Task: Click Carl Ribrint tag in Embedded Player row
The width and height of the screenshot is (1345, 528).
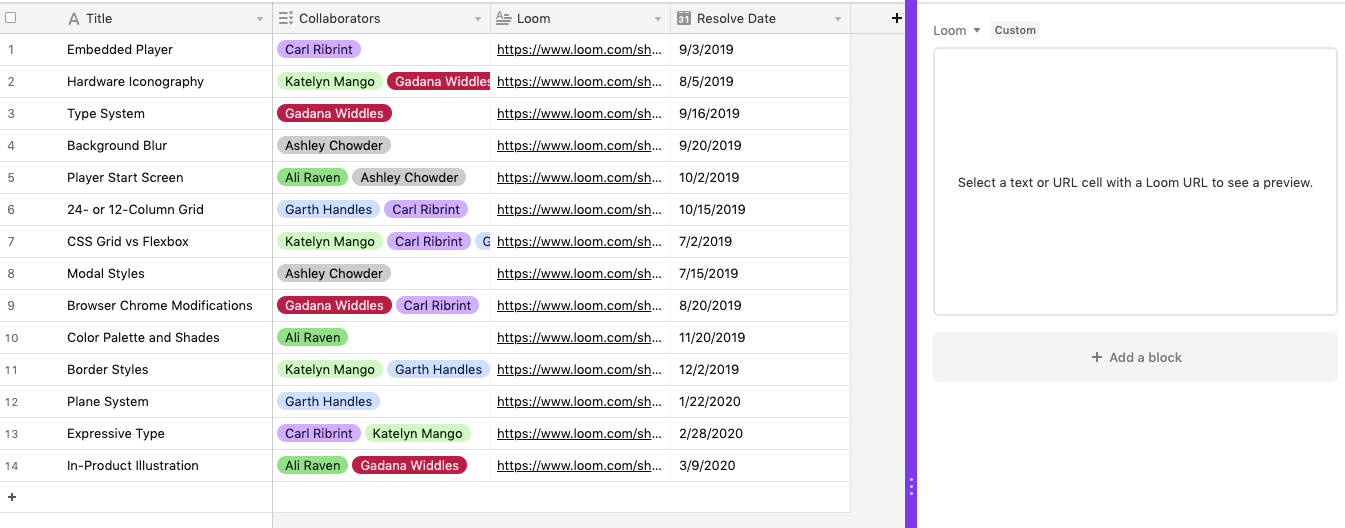Action: [318, 49]
